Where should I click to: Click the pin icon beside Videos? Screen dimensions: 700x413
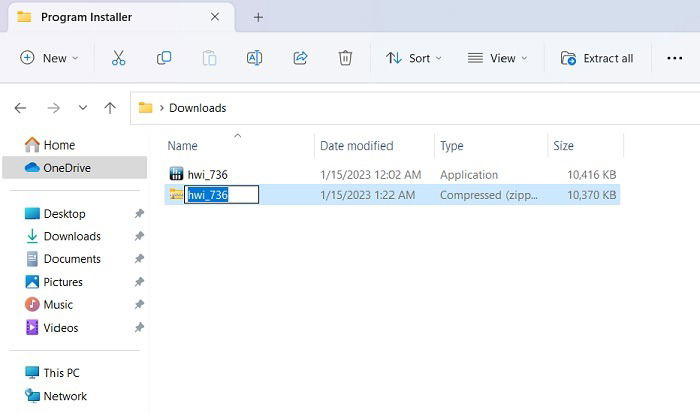tap(139, 328)
